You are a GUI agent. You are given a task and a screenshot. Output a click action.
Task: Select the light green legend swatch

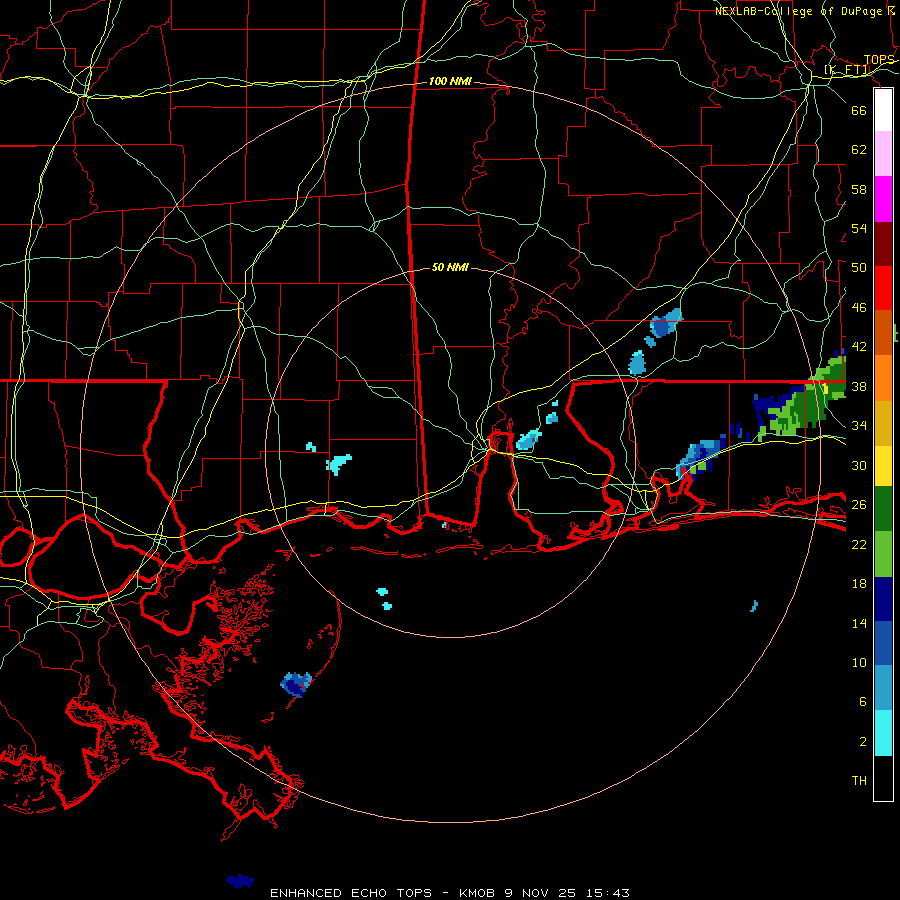(x=883, y=553)
